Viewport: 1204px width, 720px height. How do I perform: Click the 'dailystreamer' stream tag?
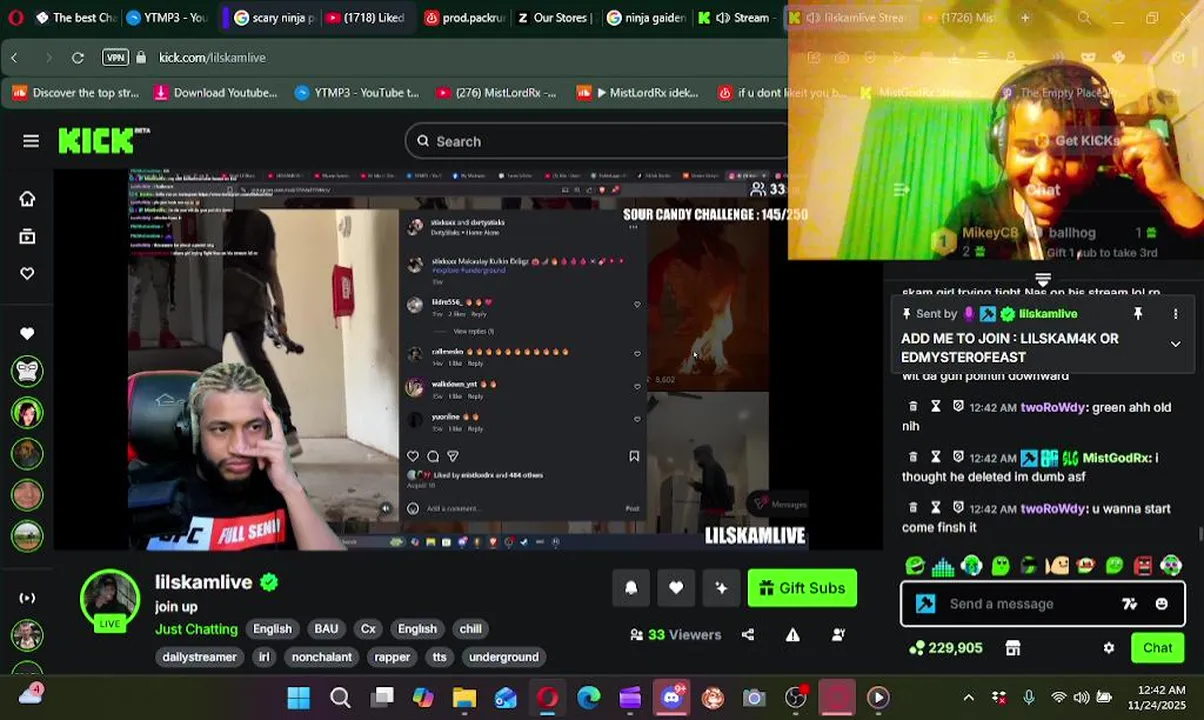click(199, 657)
